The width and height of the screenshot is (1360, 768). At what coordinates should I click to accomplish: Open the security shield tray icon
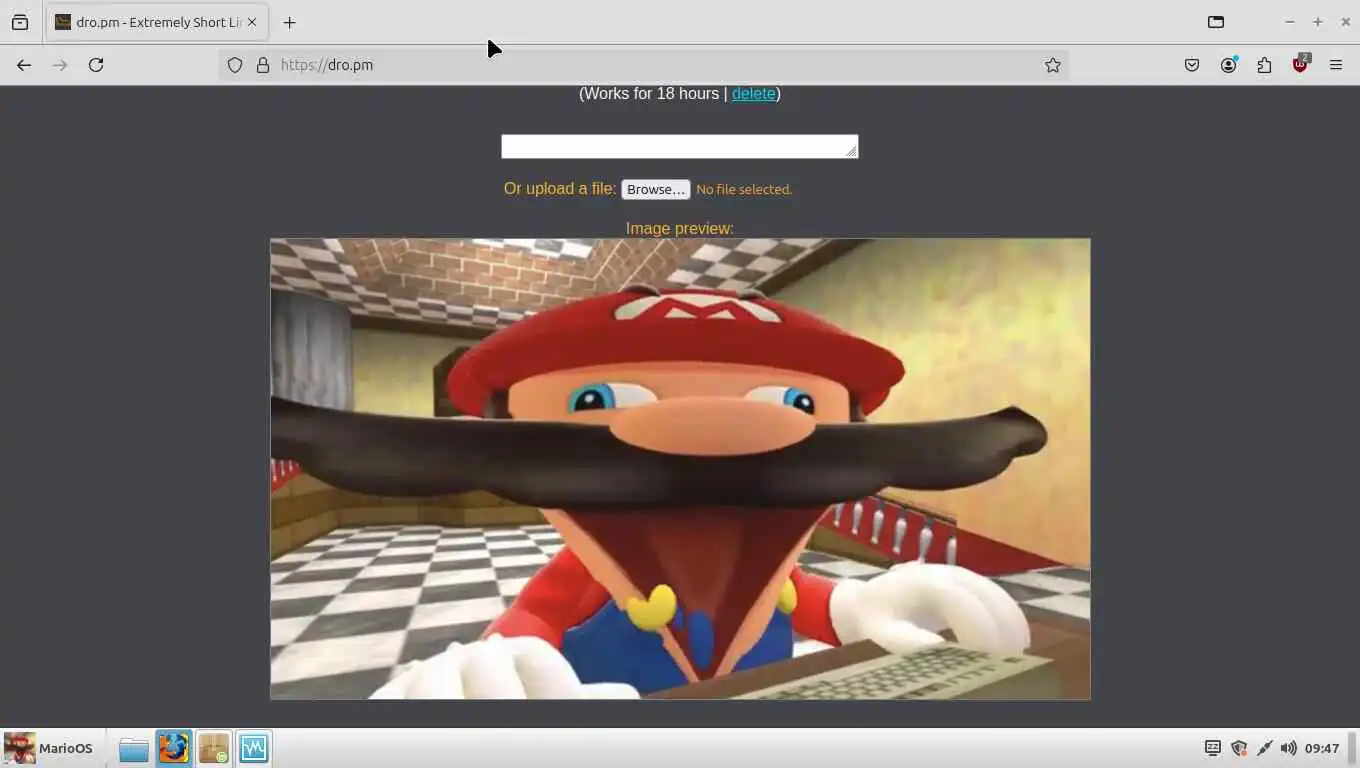point(1239,748)
